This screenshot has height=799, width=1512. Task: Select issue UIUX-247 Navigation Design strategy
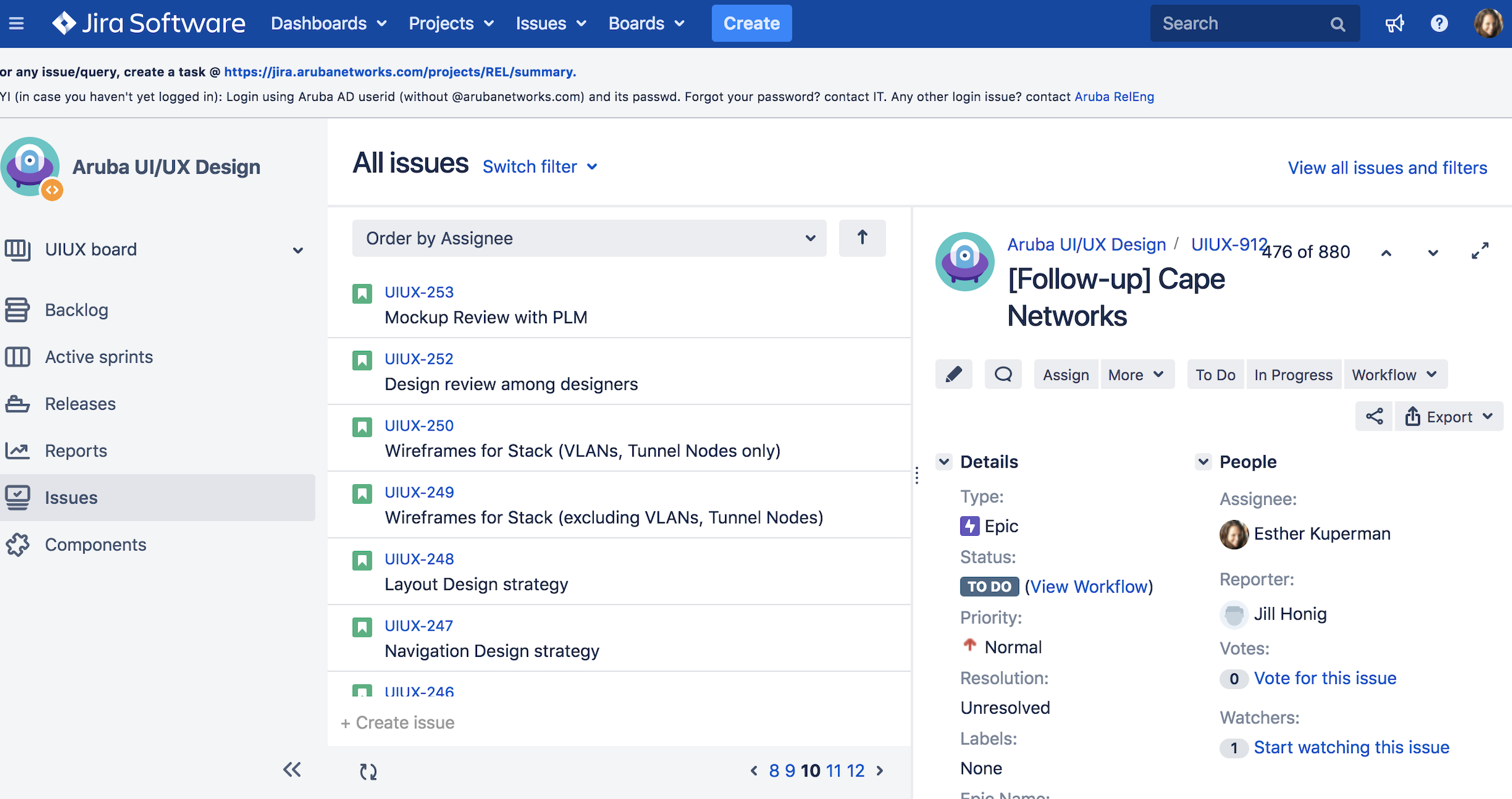pyautogui.click(x=619, y=638)
